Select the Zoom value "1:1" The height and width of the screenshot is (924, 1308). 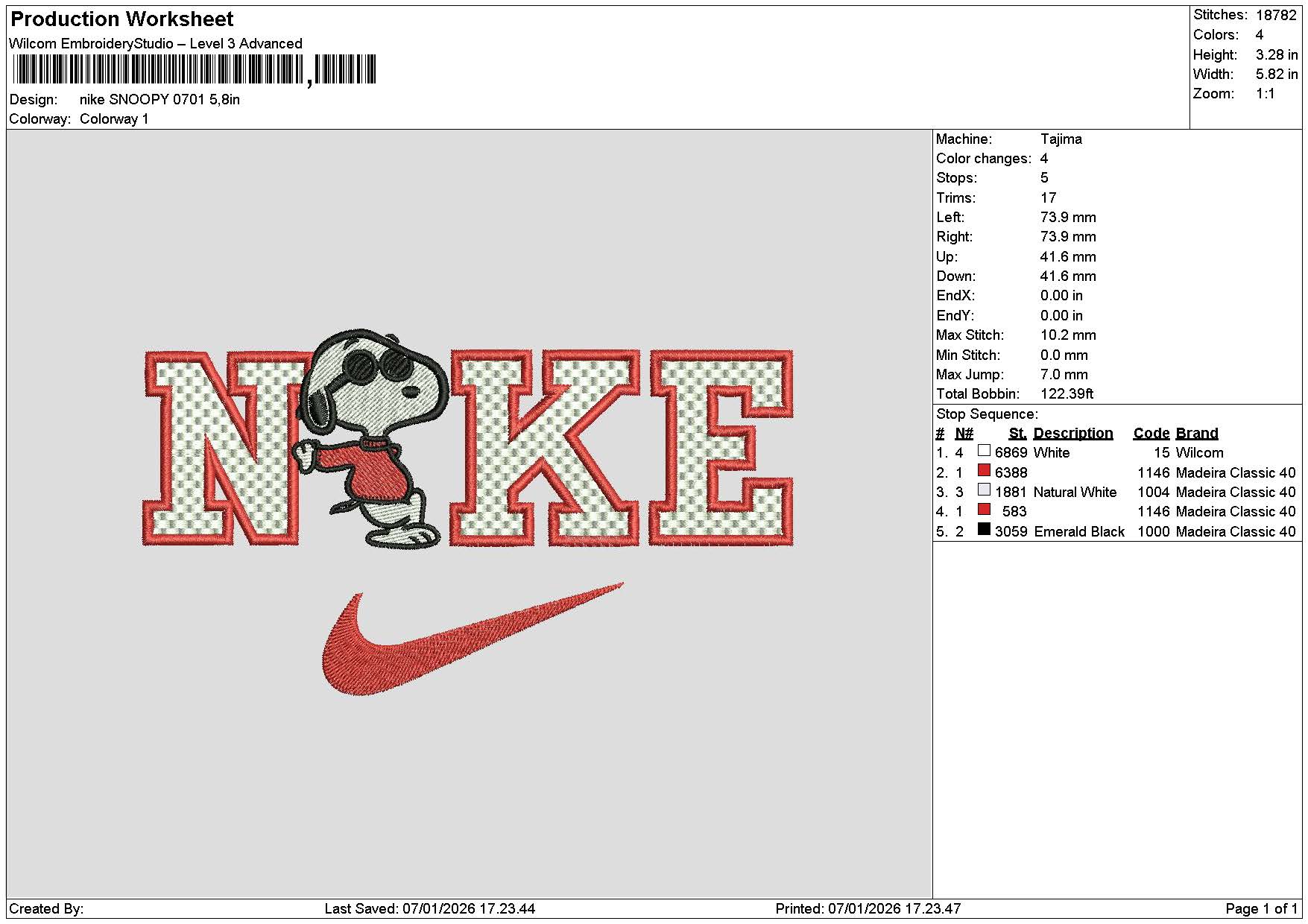[1266, 94]
